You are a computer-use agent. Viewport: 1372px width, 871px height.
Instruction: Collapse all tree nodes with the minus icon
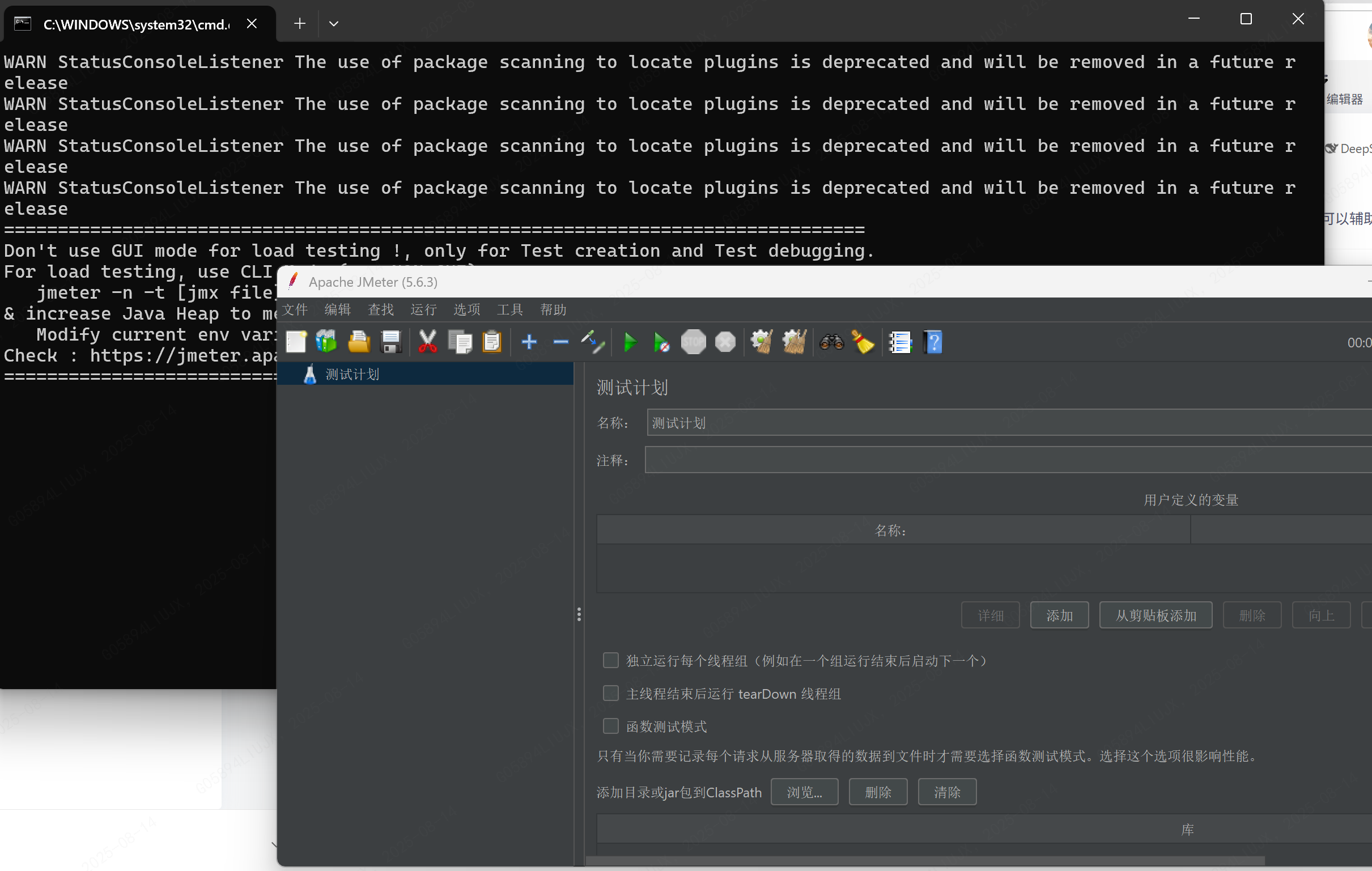point(560,342)
